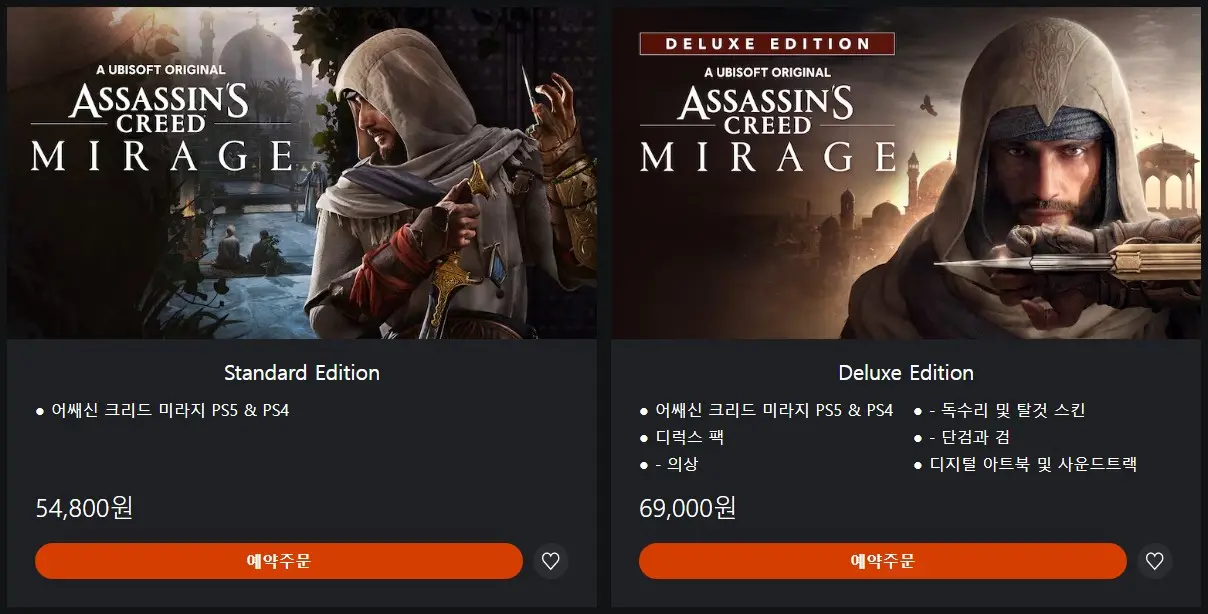Click the bullet beside 독수리 및 탈것 스킨

tap(916, 410)
